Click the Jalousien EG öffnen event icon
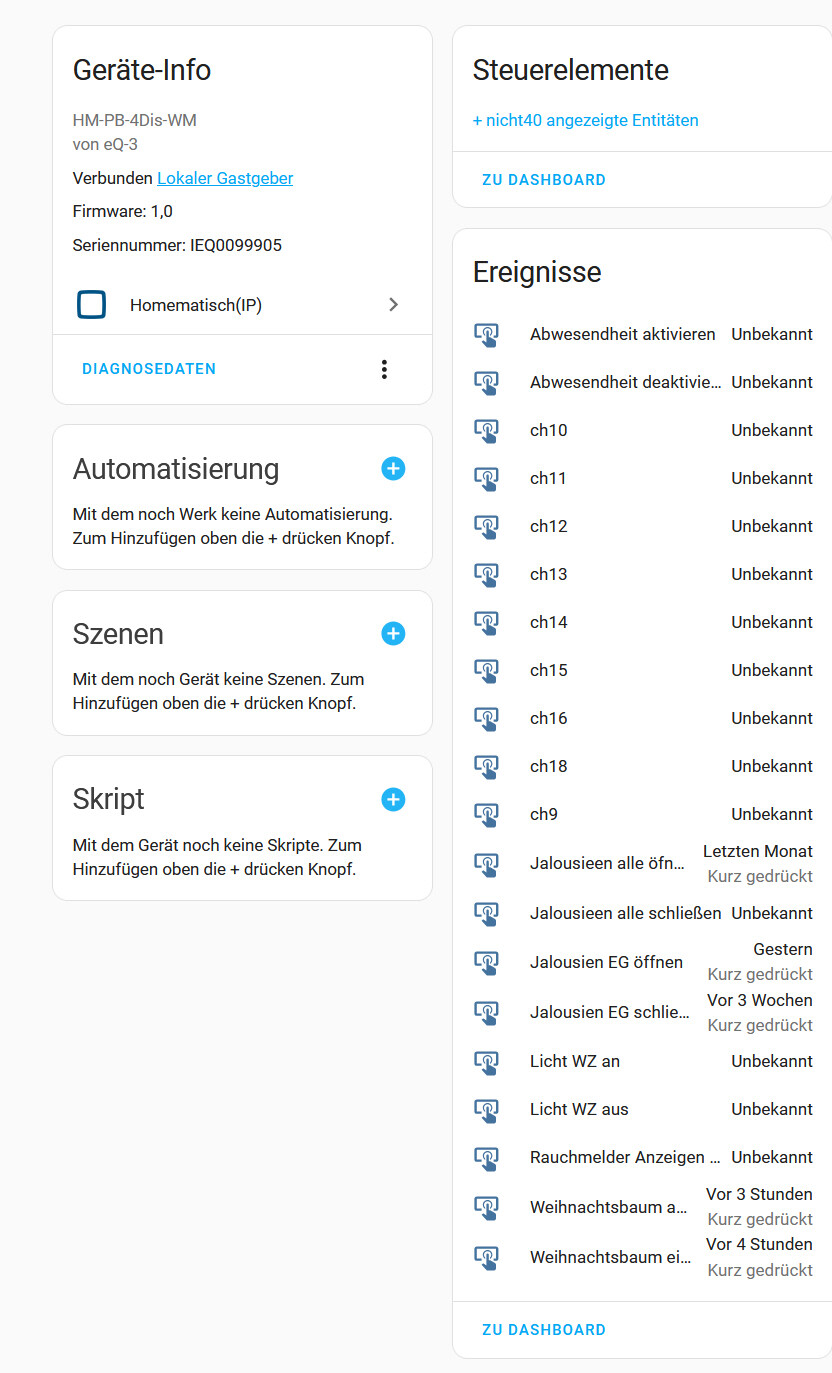The width and height of the screenshot is (832, 1373). 486,963
